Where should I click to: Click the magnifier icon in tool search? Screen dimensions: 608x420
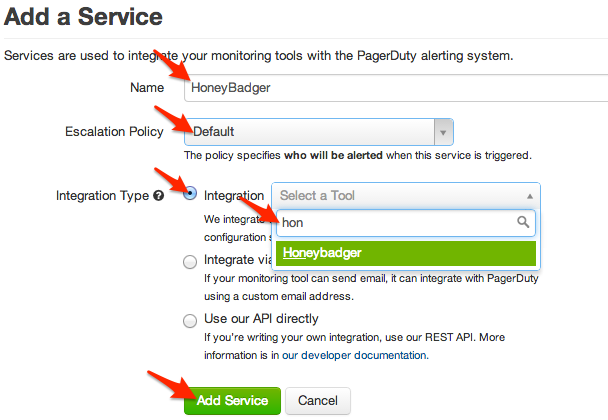click(523, 222)
